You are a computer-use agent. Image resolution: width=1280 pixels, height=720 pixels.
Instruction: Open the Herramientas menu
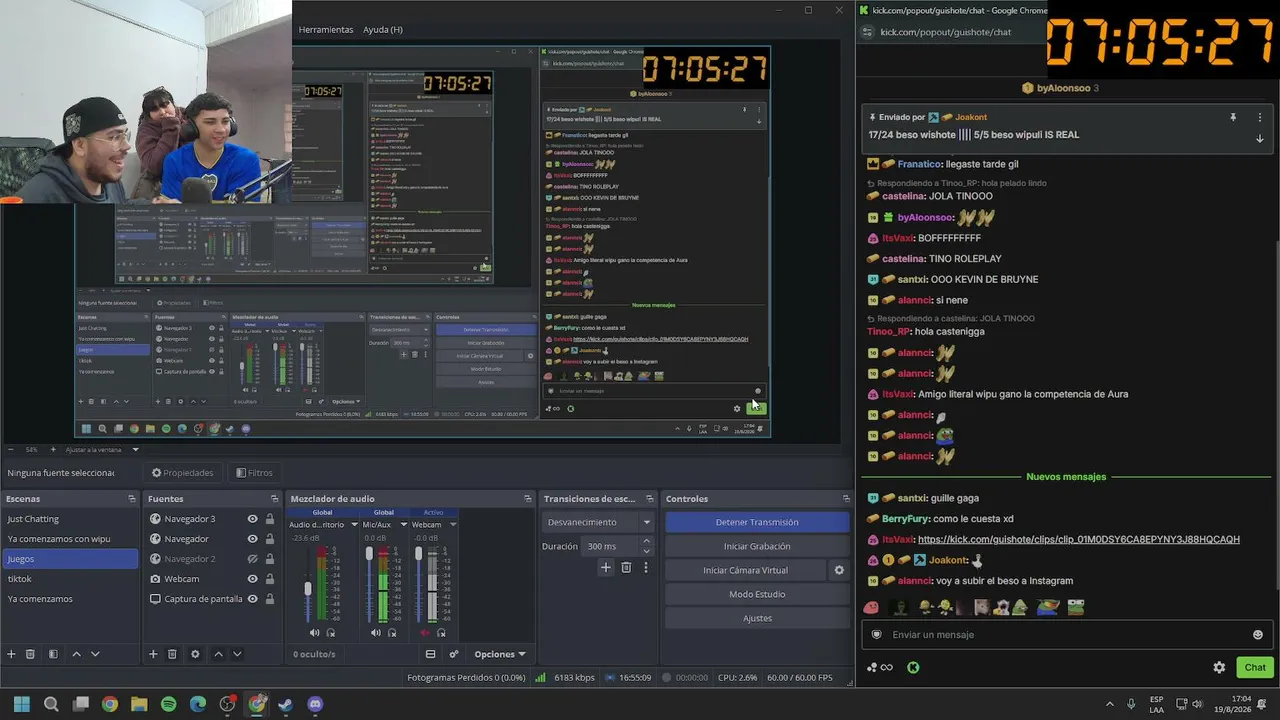pos(326,30)
